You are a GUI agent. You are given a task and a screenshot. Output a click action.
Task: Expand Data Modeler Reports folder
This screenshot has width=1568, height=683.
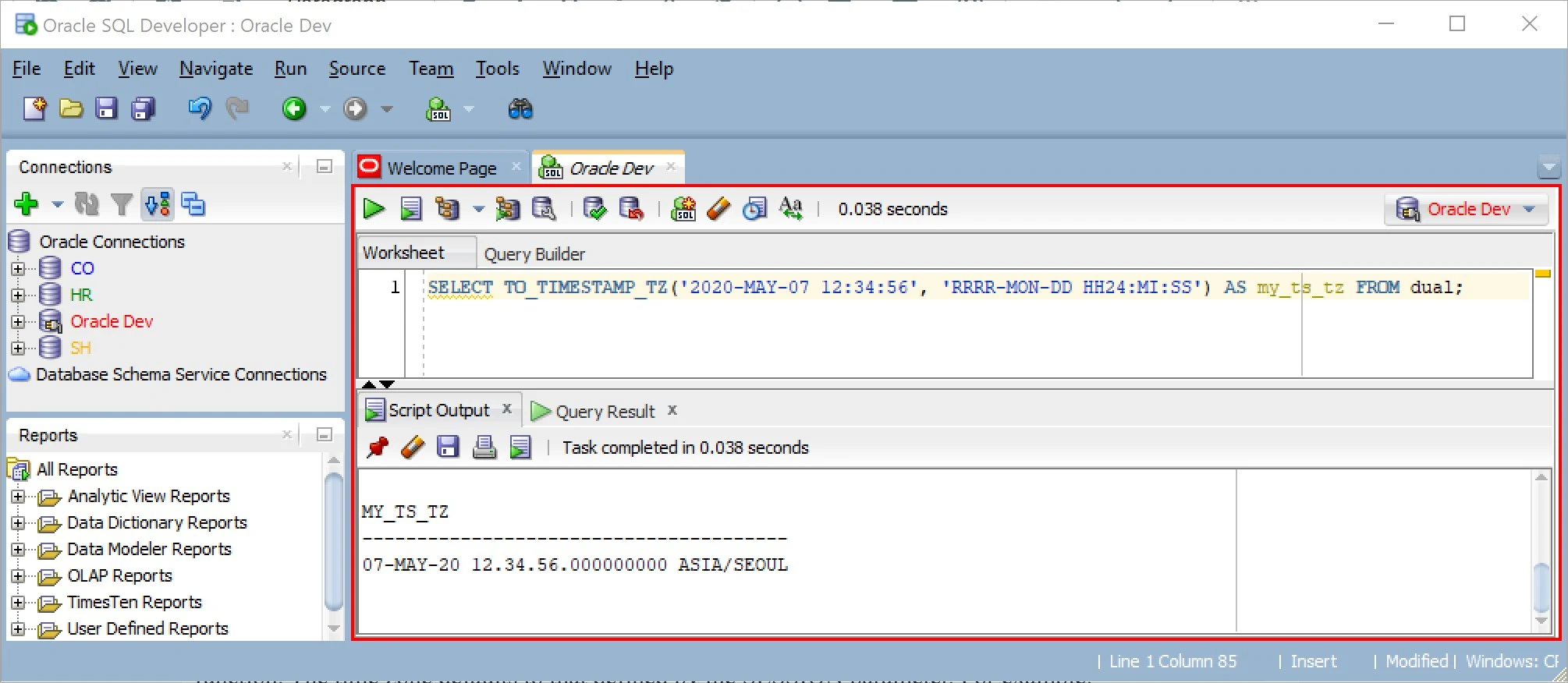click(18, 550)
